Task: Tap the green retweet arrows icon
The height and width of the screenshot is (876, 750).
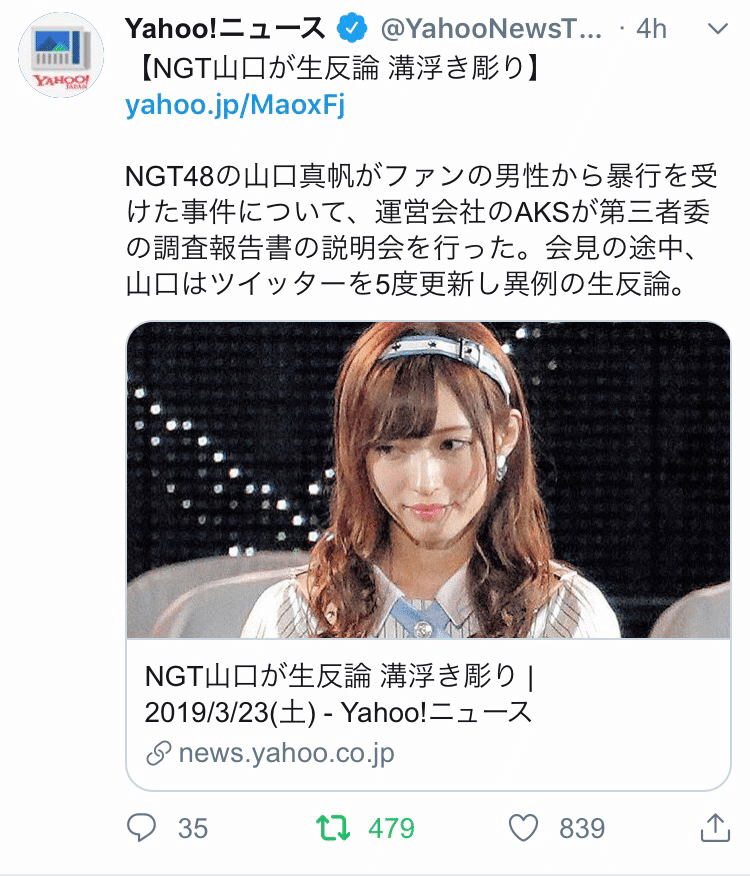Action: (333, 828)
